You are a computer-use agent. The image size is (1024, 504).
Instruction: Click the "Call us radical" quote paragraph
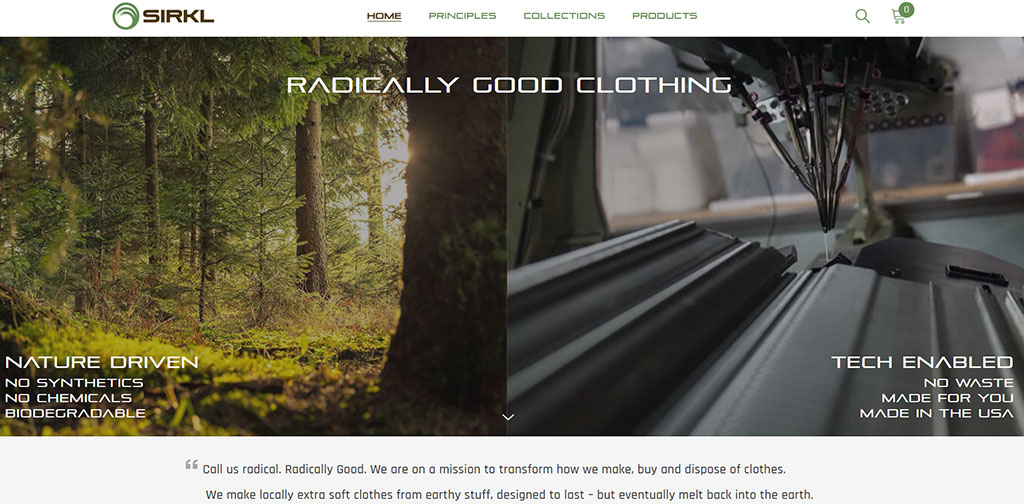508,482
